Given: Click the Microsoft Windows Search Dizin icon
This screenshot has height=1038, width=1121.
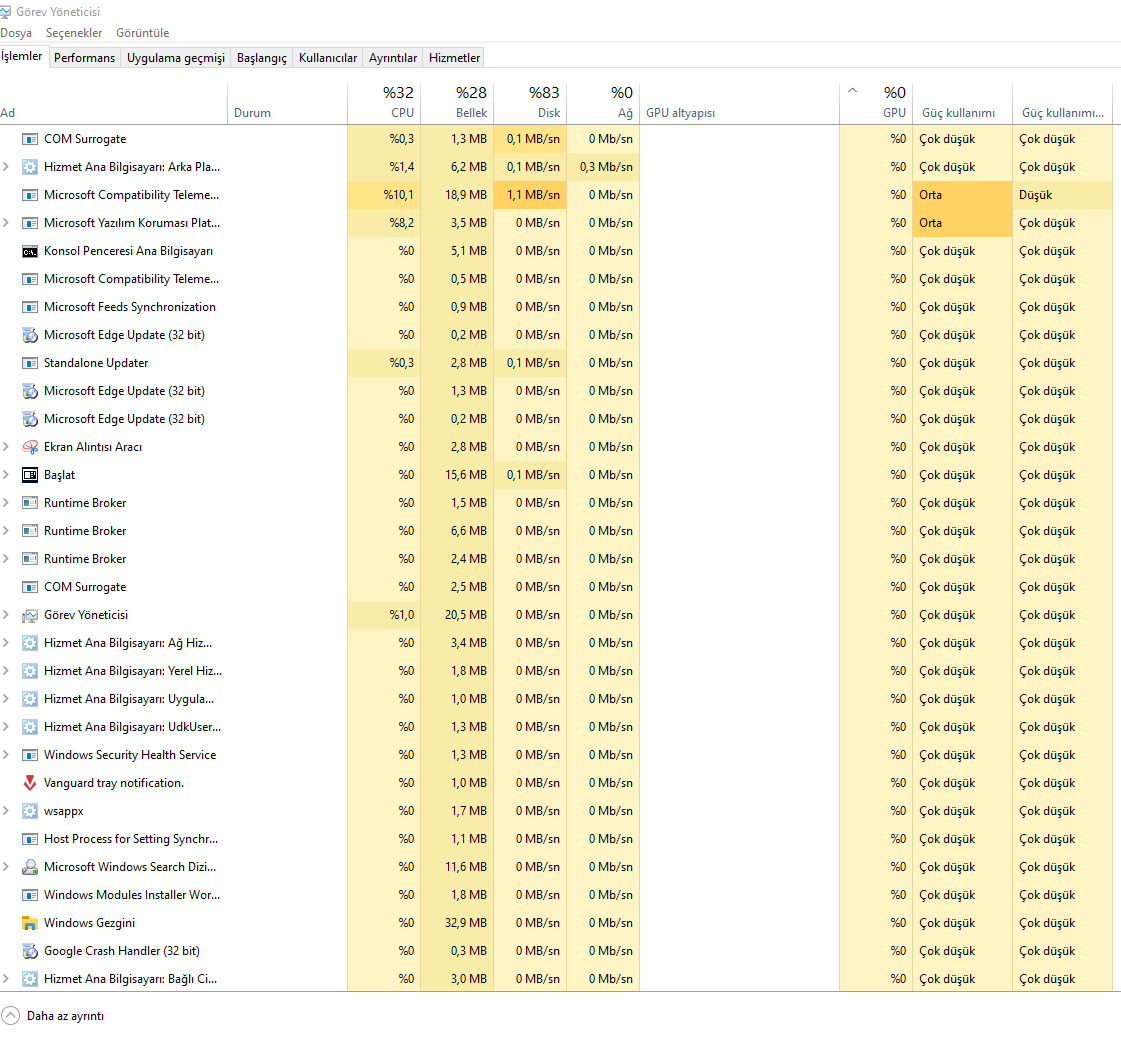Looking at the screenshot, I should coord(29,867).
